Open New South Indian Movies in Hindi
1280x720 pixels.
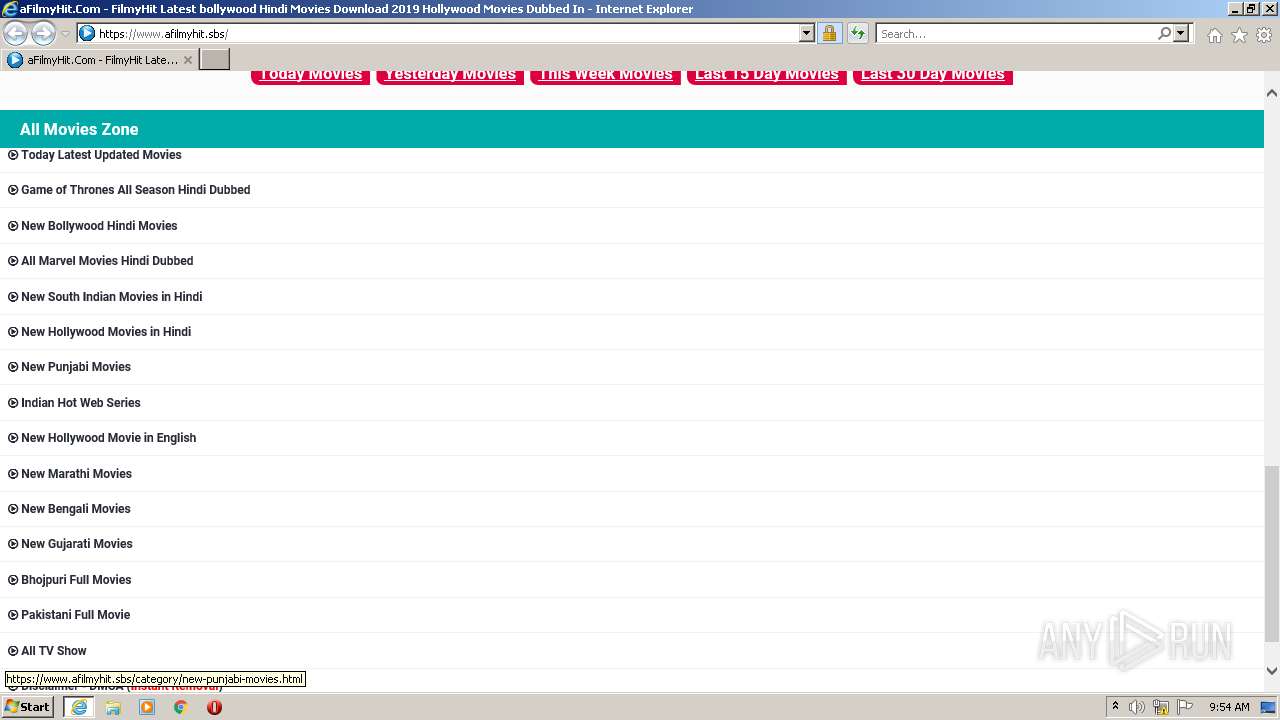pyautogui.click(x=112, y=297)
